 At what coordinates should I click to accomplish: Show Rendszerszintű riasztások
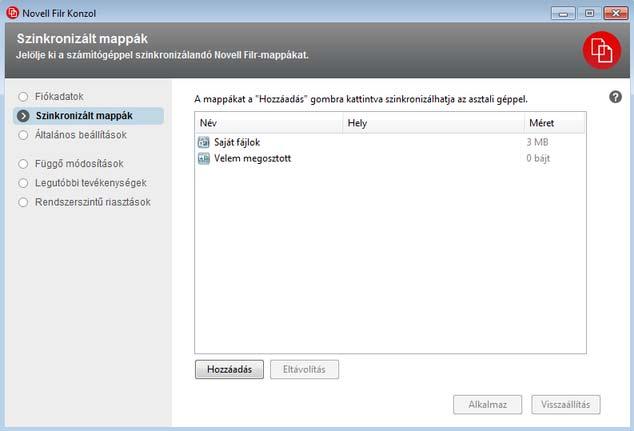(93, 202)
